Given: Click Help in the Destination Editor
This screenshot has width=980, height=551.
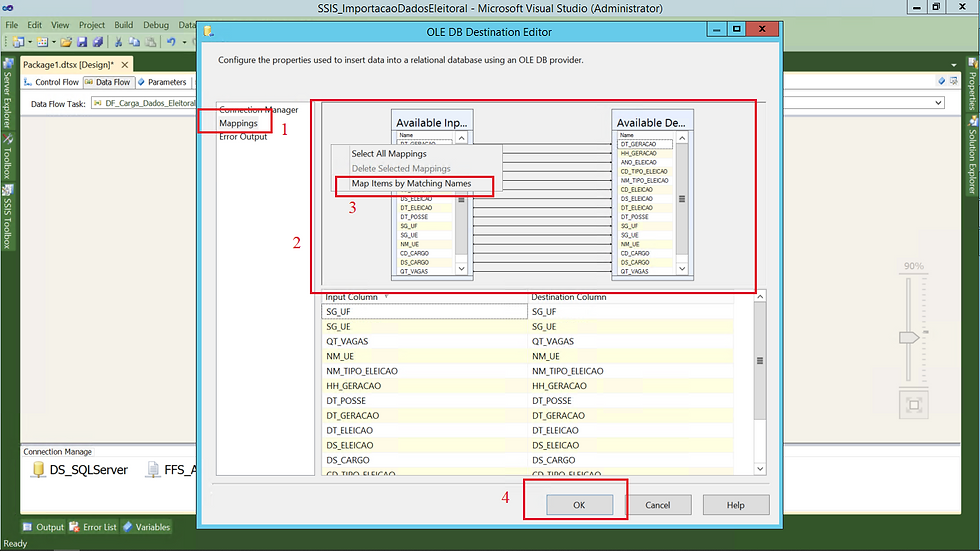Looking at the screenshot, I should 736,505.
